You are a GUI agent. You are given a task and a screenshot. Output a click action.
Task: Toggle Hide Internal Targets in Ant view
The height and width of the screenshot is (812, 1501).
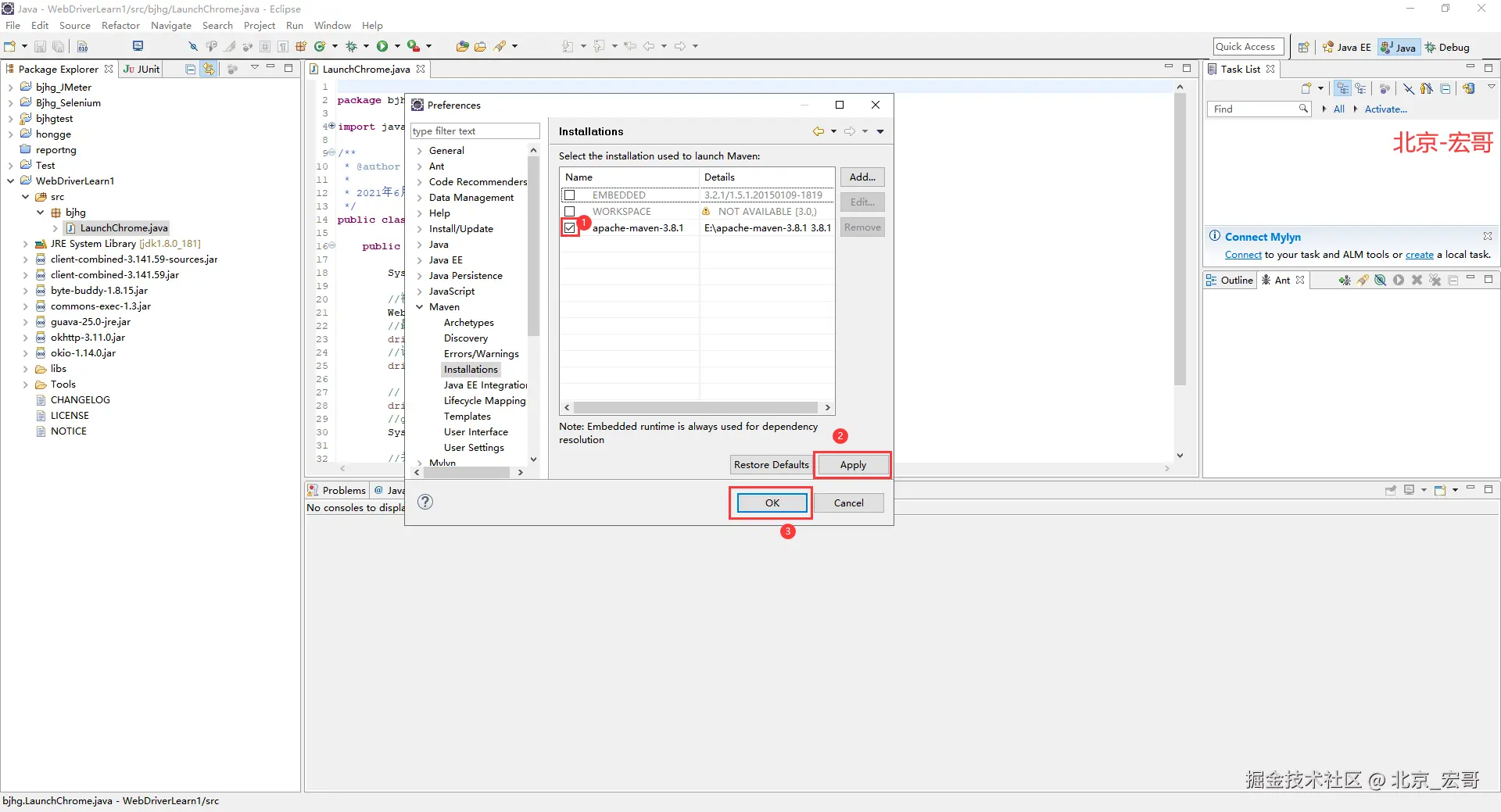pyautogui.click(x=1381, y=280)
